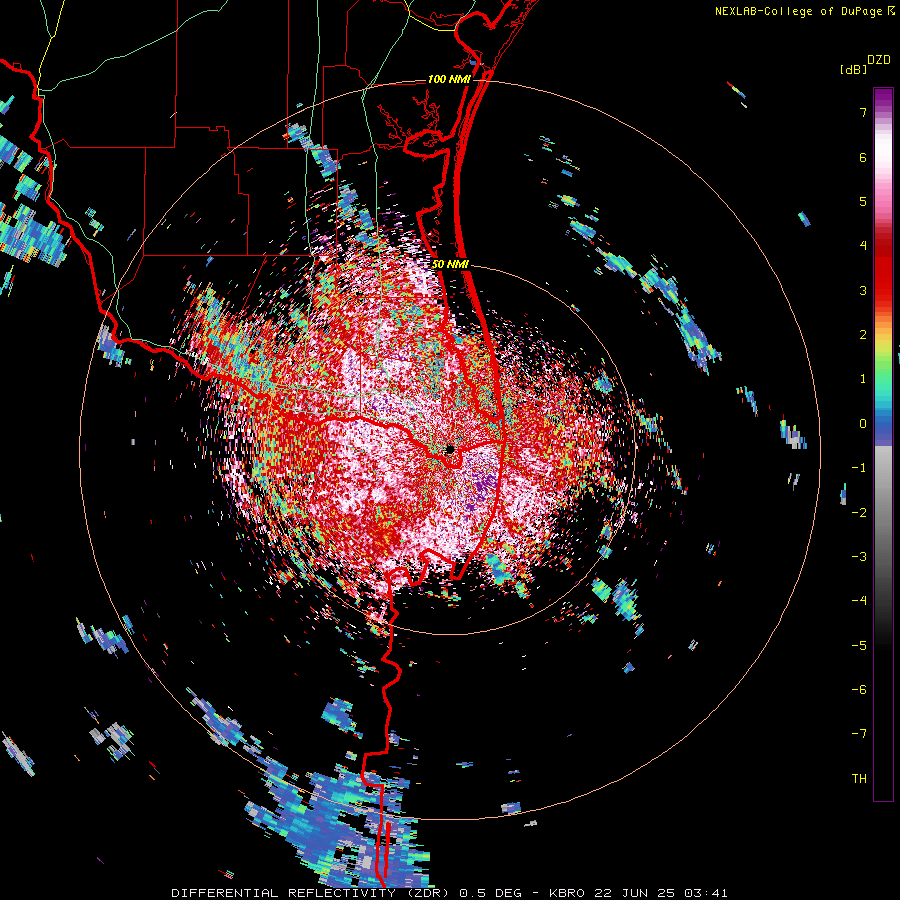Click the 7 dB value on color scale
This screenshot has width=900, height=900.
pos(863,112)
